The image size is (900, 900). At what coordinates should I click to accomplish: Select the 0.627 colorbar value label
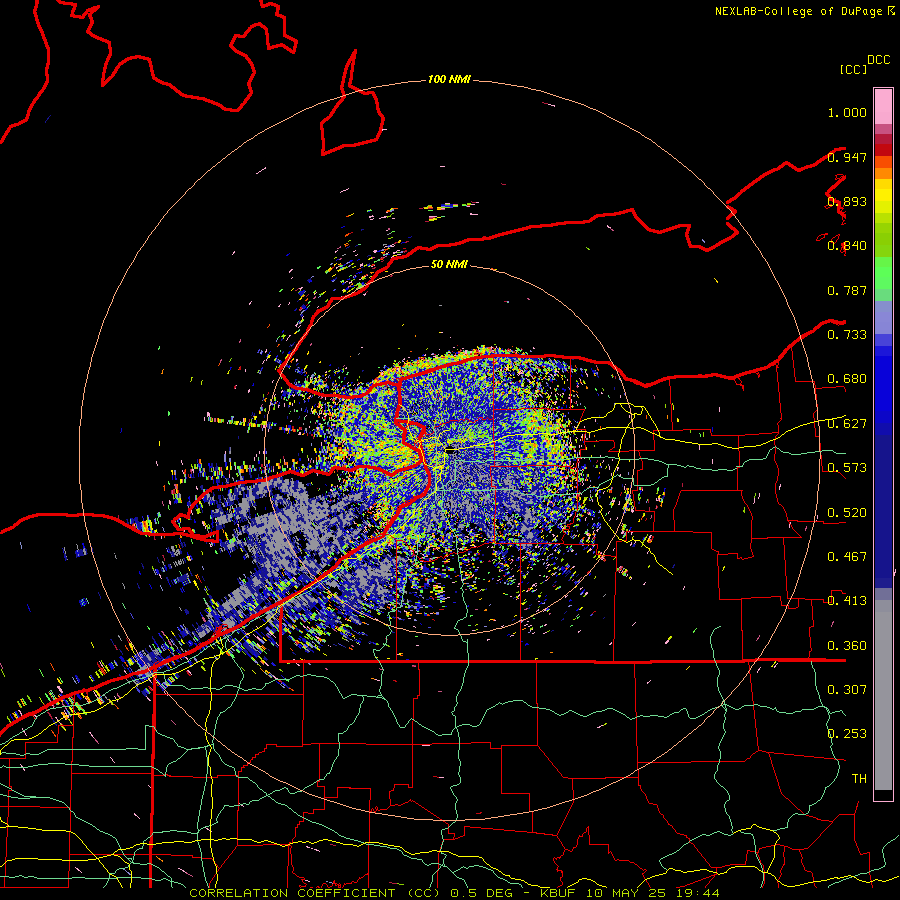click(x=847, y=424)
